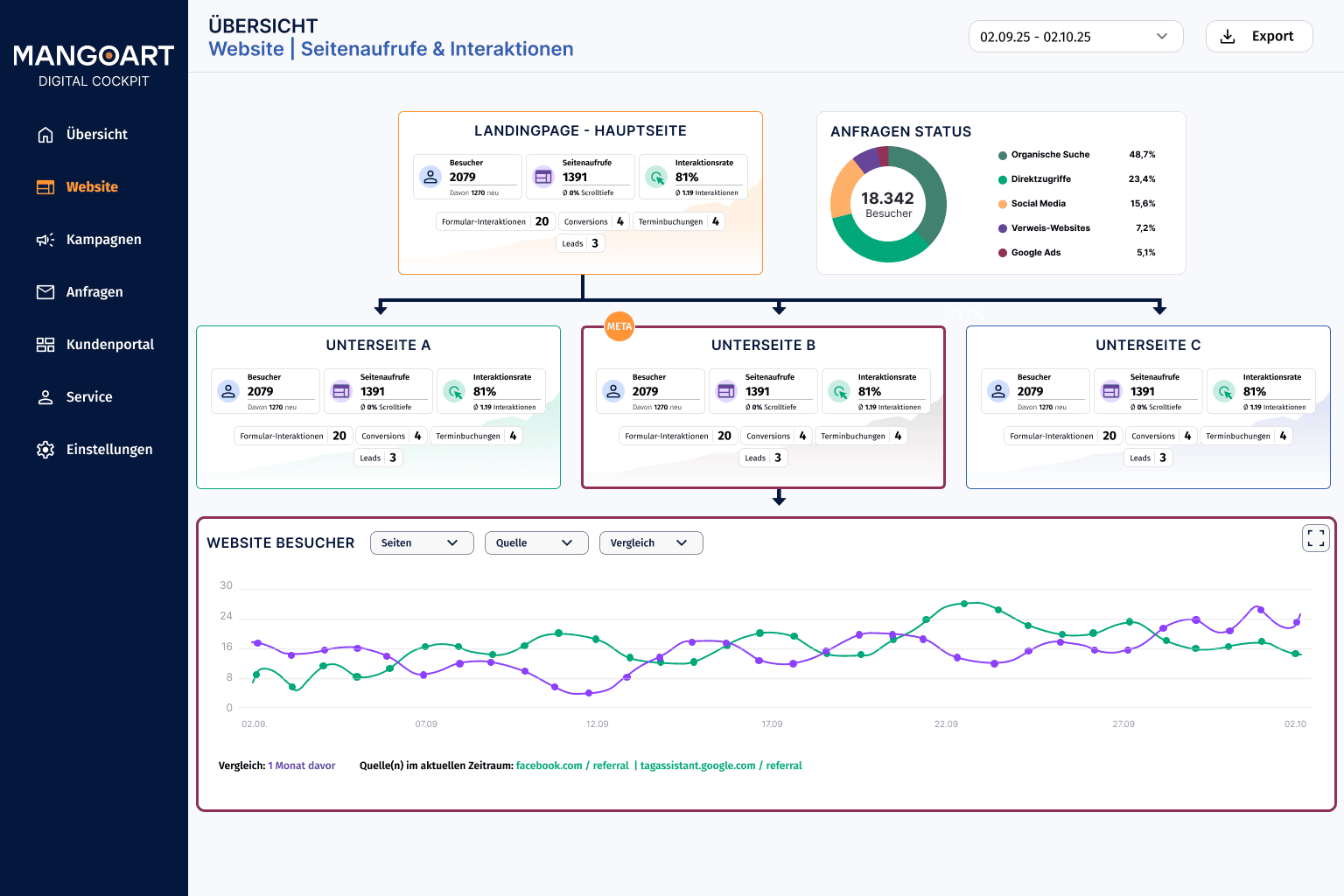Click the Einstellungen gear icon

click(x=45, y=450)
